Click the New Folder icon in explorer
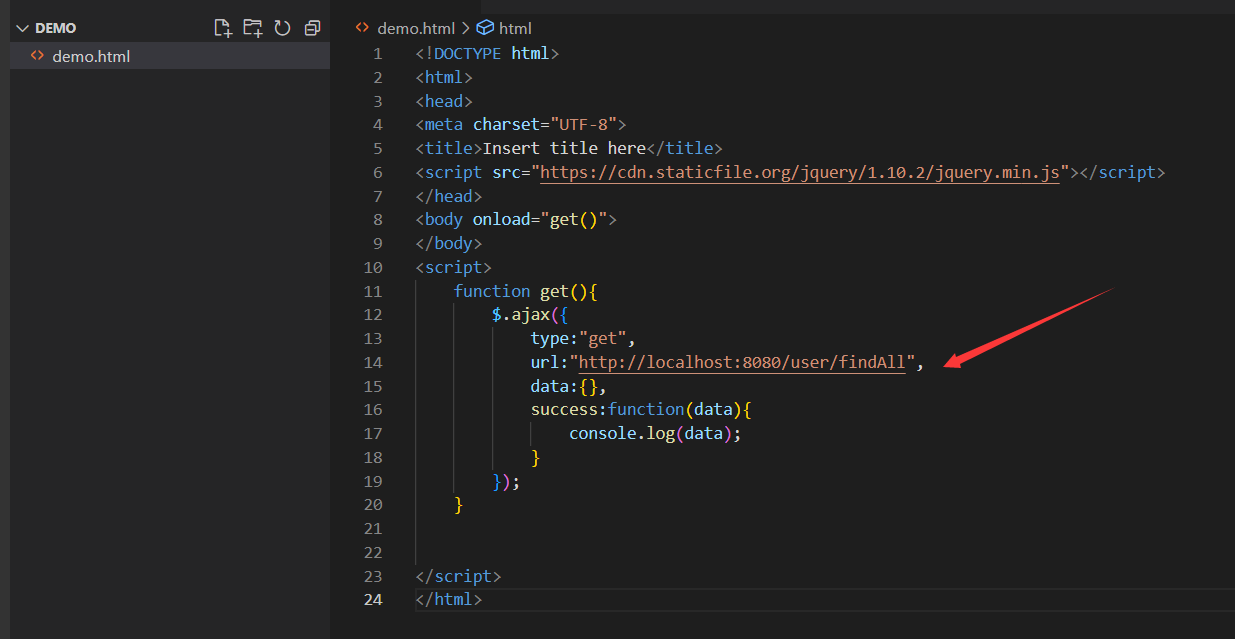1235x639 pixels. 252,28
